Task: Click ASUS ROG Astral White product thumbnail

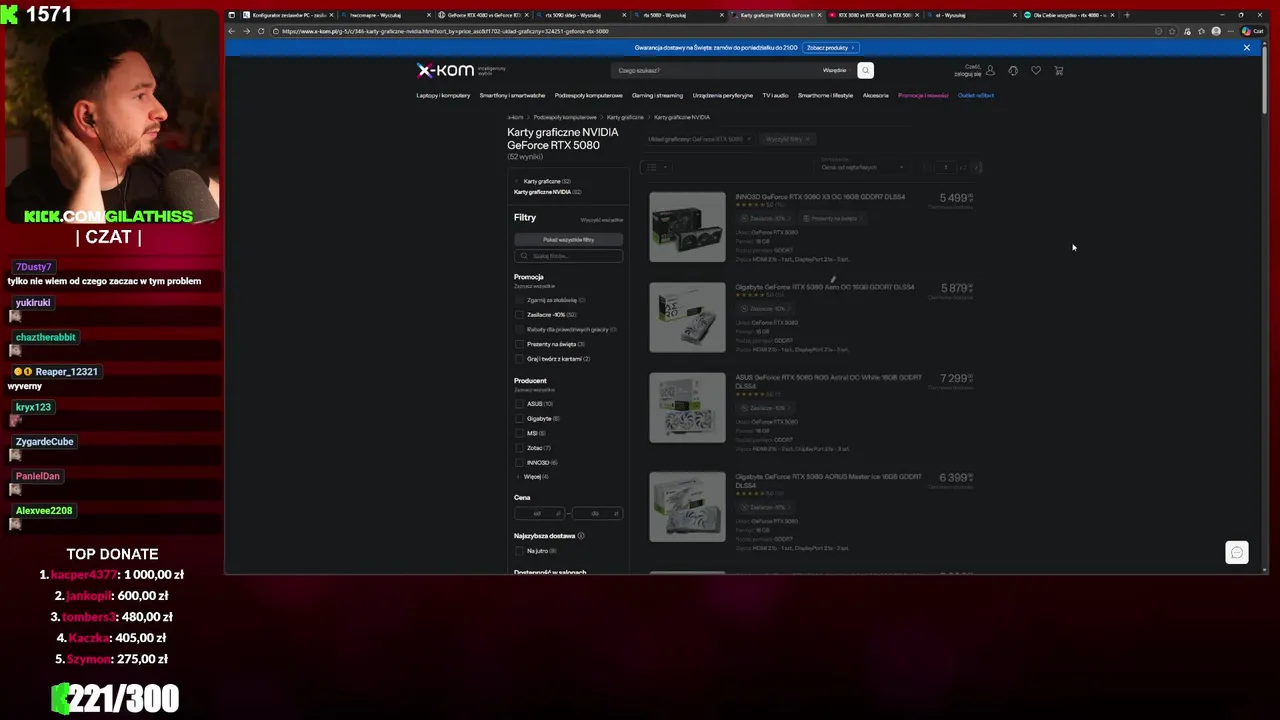Action: 687,408
